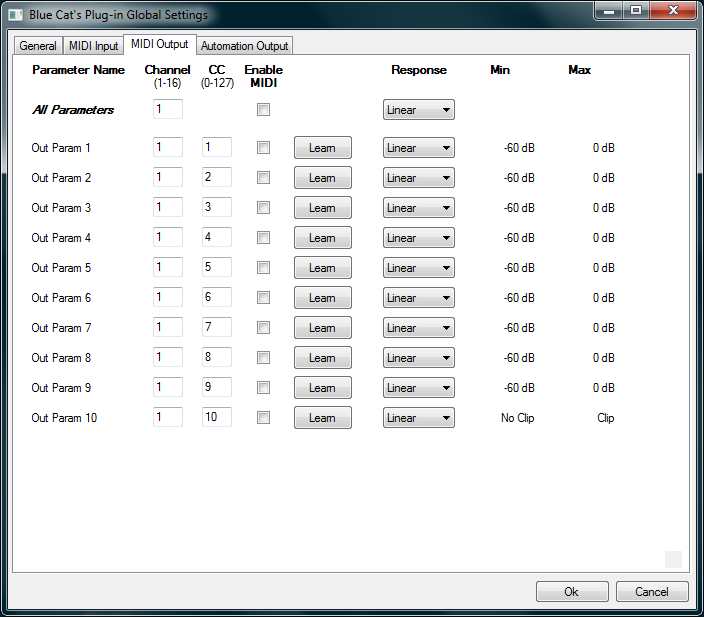Click the 'Clip' Max value
This screenshot has height=617, width=704.
click(605, 418)
